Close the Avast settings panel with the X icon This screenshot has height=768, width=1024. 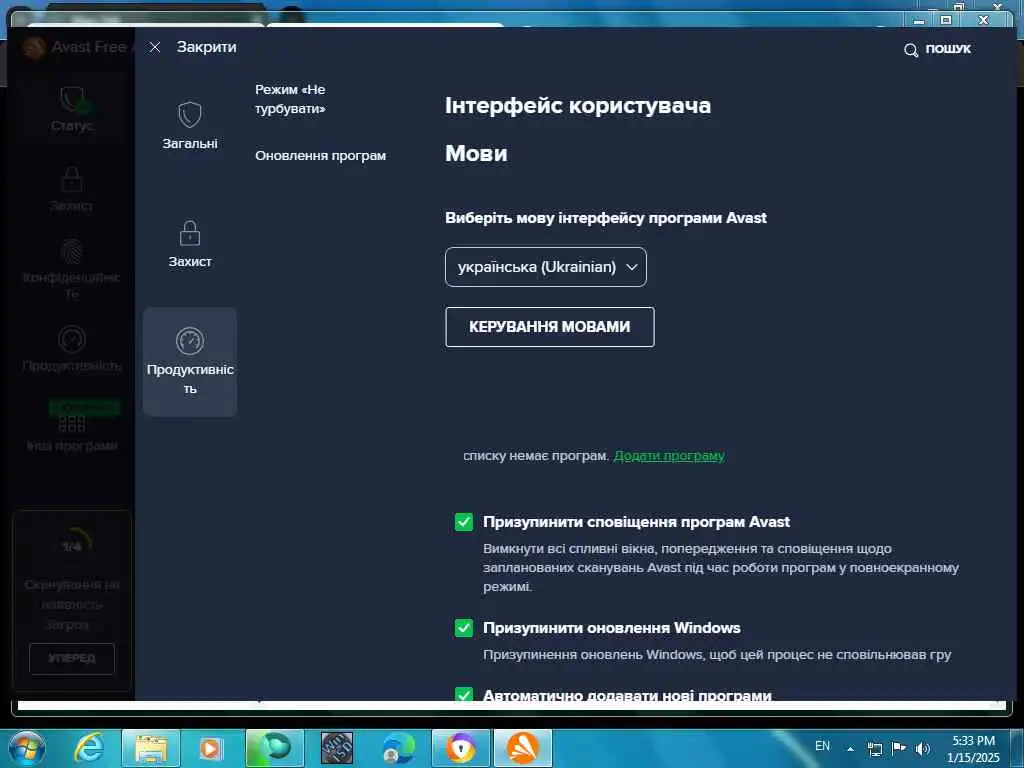[155, 47]
